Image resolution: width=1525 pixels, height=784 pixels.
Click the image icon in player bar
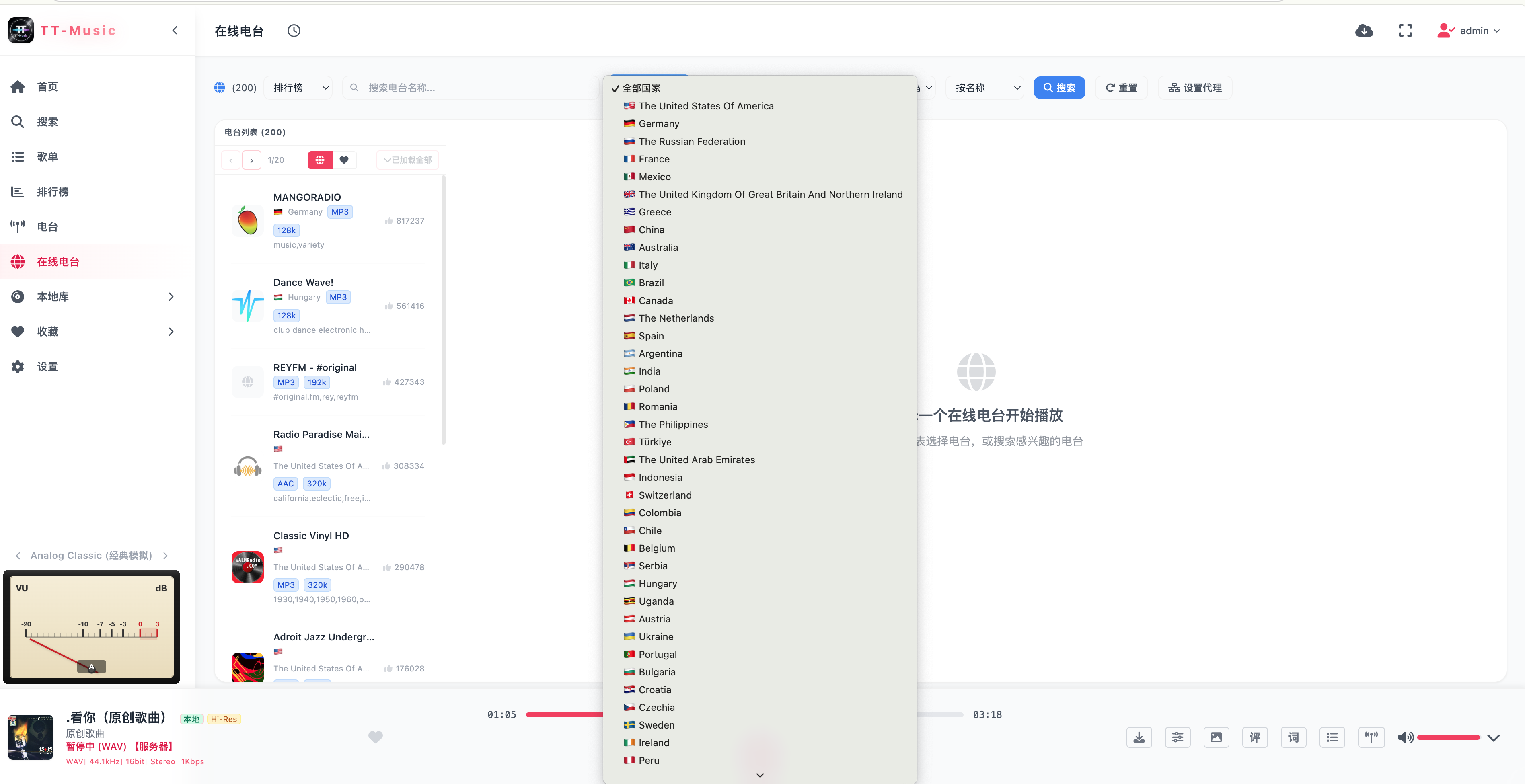(x=1216, y=737)
